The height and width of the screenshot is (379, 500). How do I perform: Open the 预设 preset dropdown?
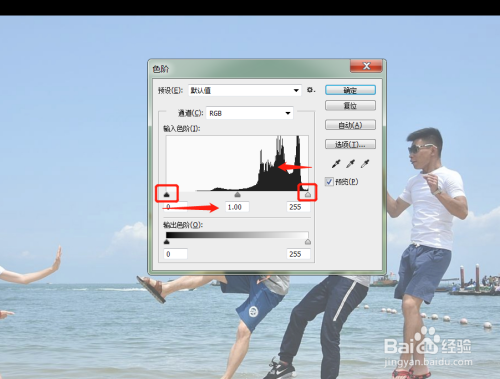245,90
